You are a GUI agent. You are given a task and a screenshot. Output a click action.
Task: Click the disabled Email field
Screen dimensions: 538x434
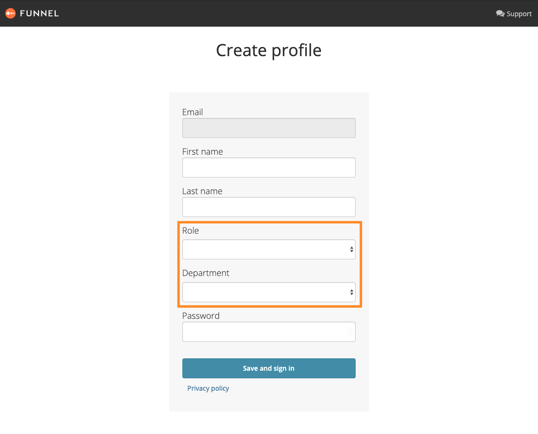point(269,128)
